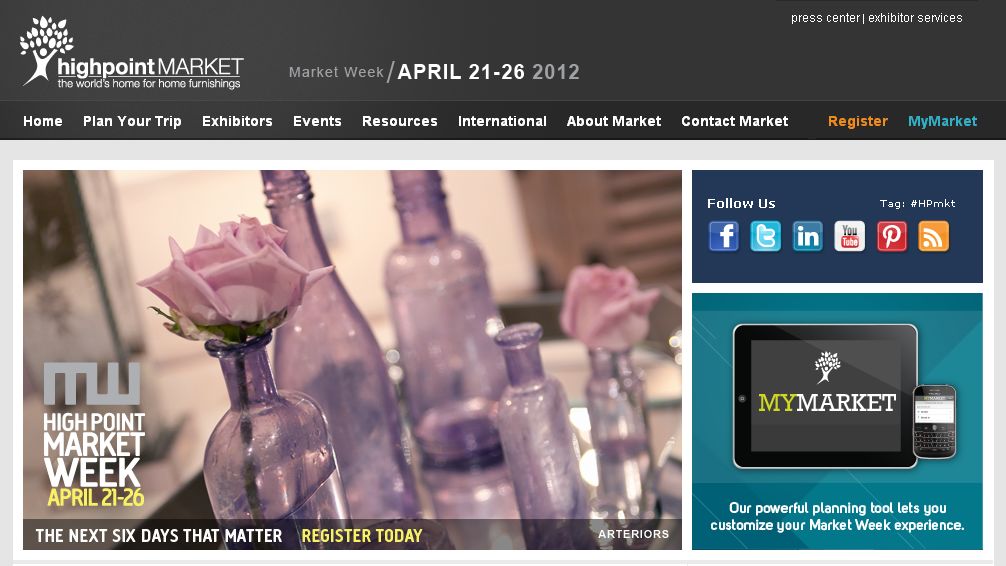The height and width of the screenshot is (566, 1006).
Task: Open the Events menu item
Action: point(317,121)
